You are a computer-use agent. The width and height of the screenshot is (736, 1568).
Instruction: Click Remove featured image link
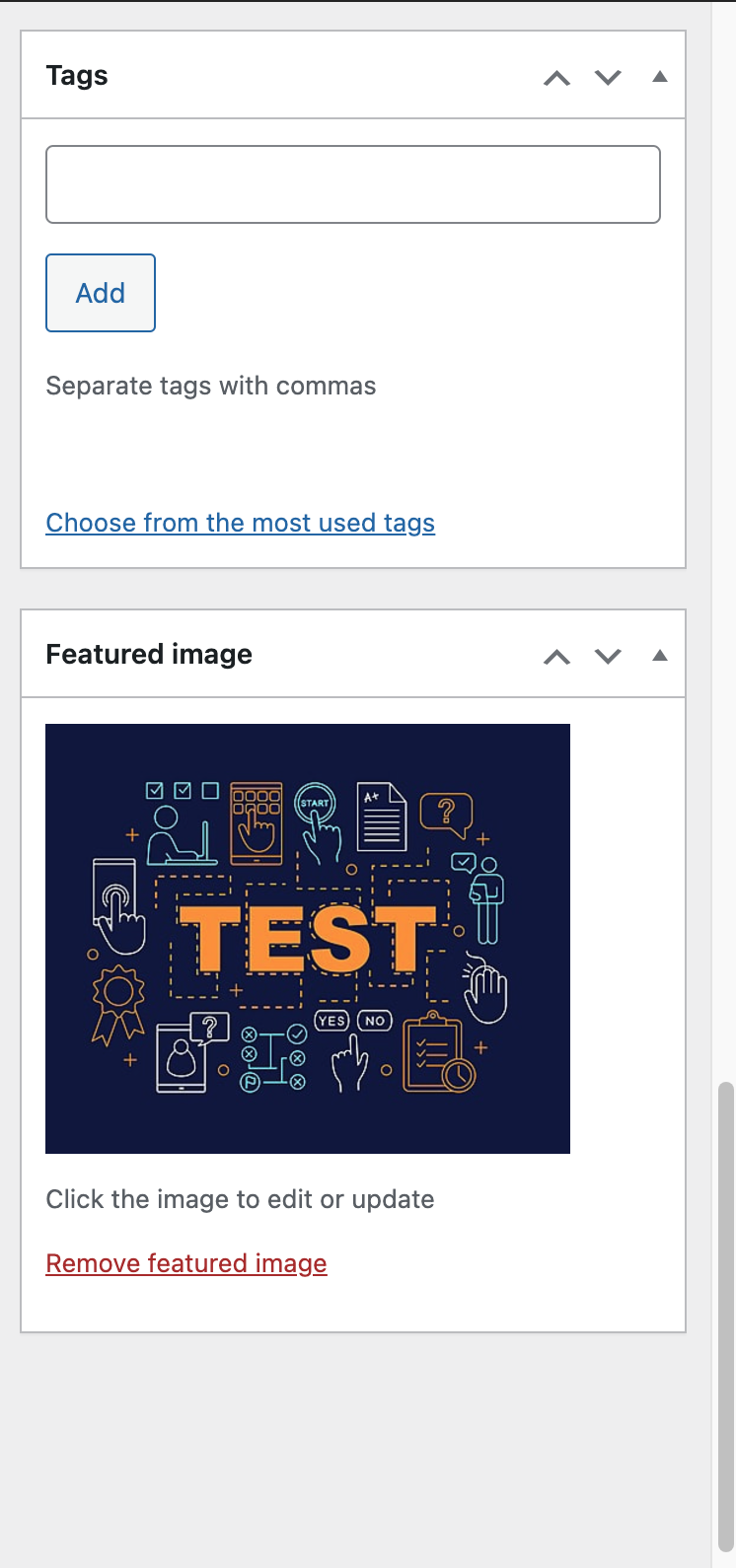(x=186, y=1263)
